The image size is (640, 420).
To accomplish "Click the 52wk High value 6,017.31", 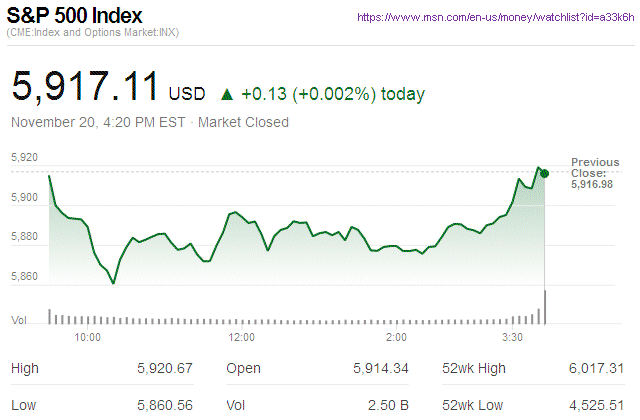I will tap(594, 369).
